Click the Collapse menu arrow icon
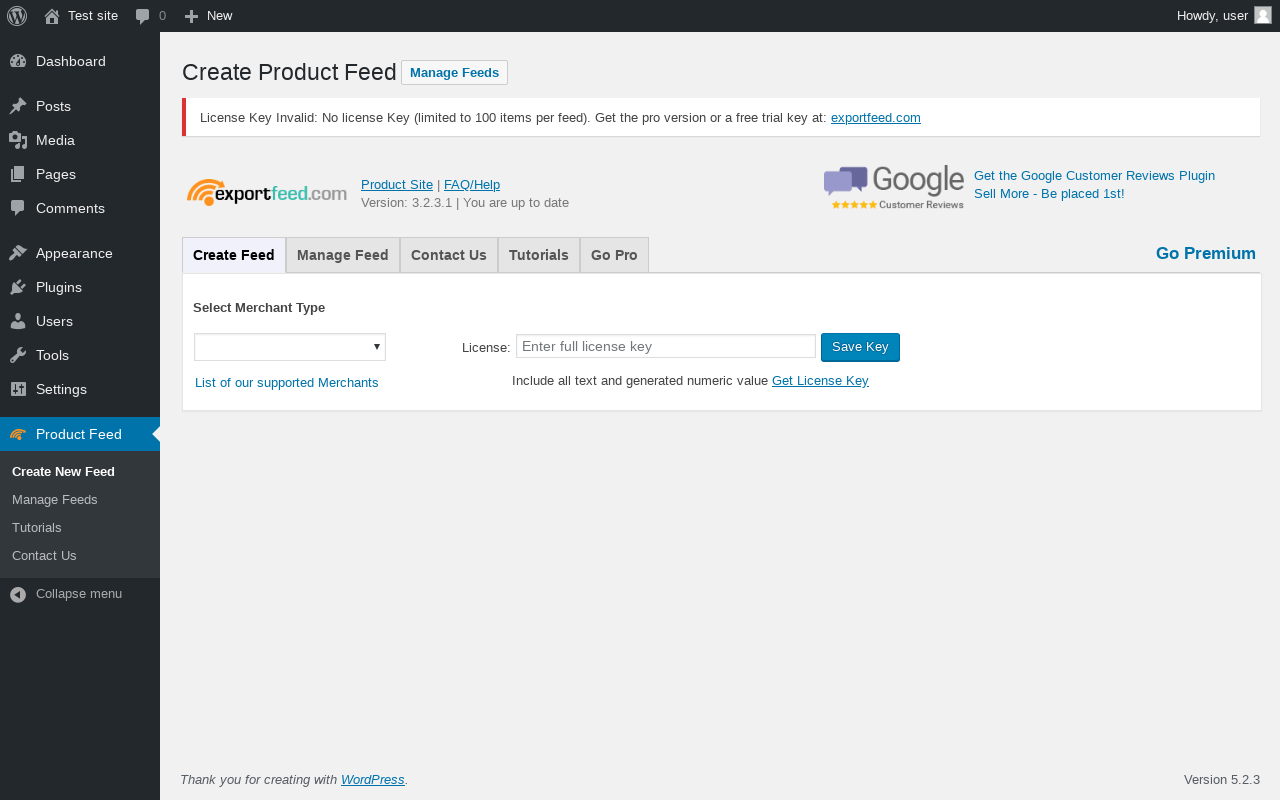This screenshot has width=1280, height=800. [18, 594]
